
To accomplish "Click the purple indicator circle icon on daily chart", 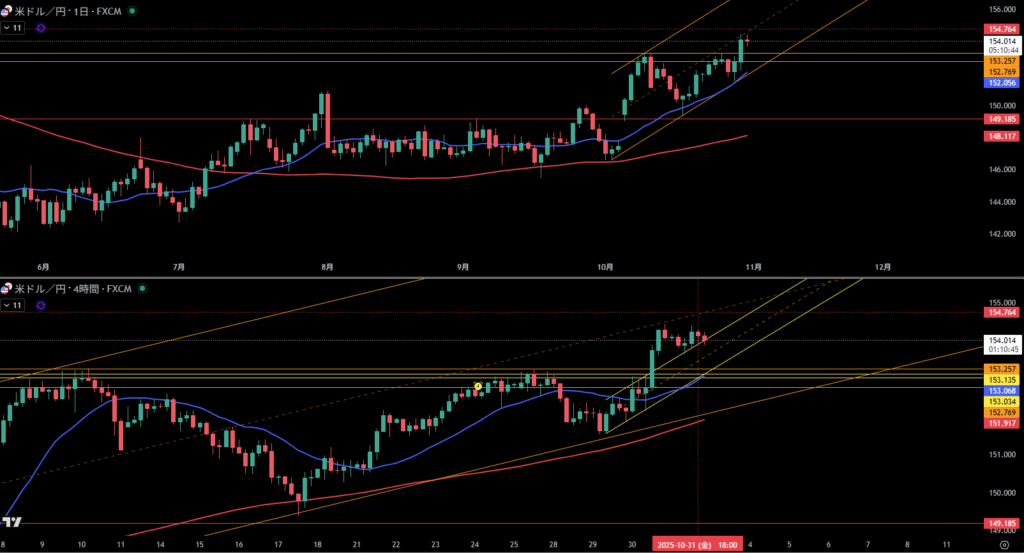I will click(x=40, y=29).
